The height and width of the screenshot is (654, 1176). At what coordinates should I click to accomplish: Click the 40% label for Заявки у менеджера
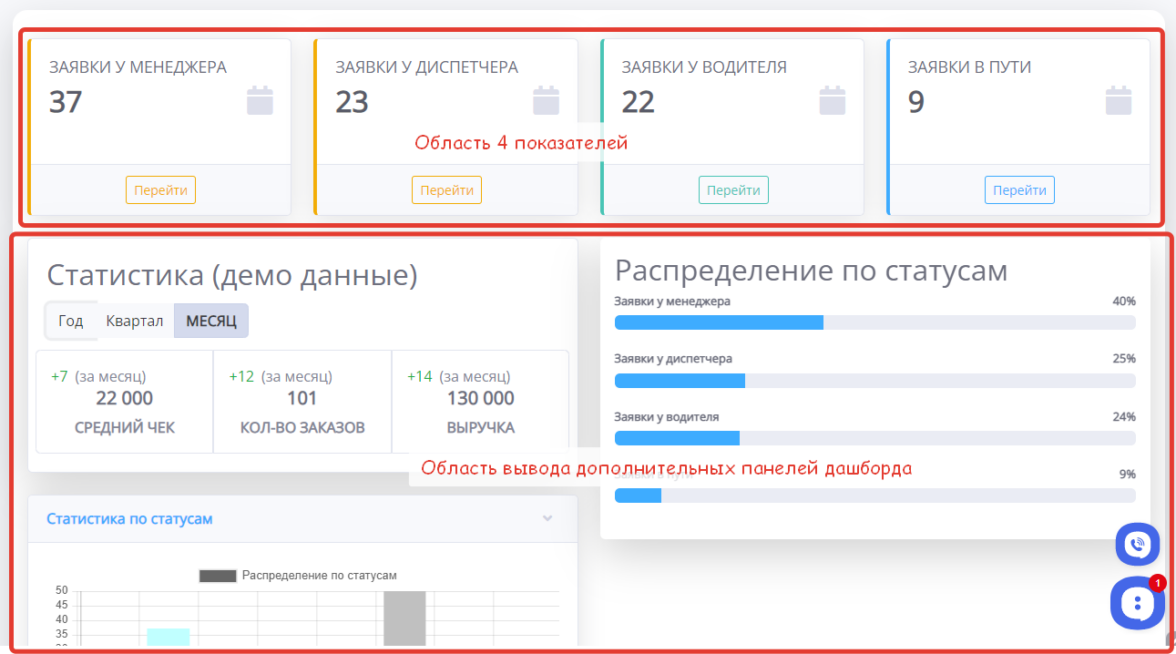1124,302
